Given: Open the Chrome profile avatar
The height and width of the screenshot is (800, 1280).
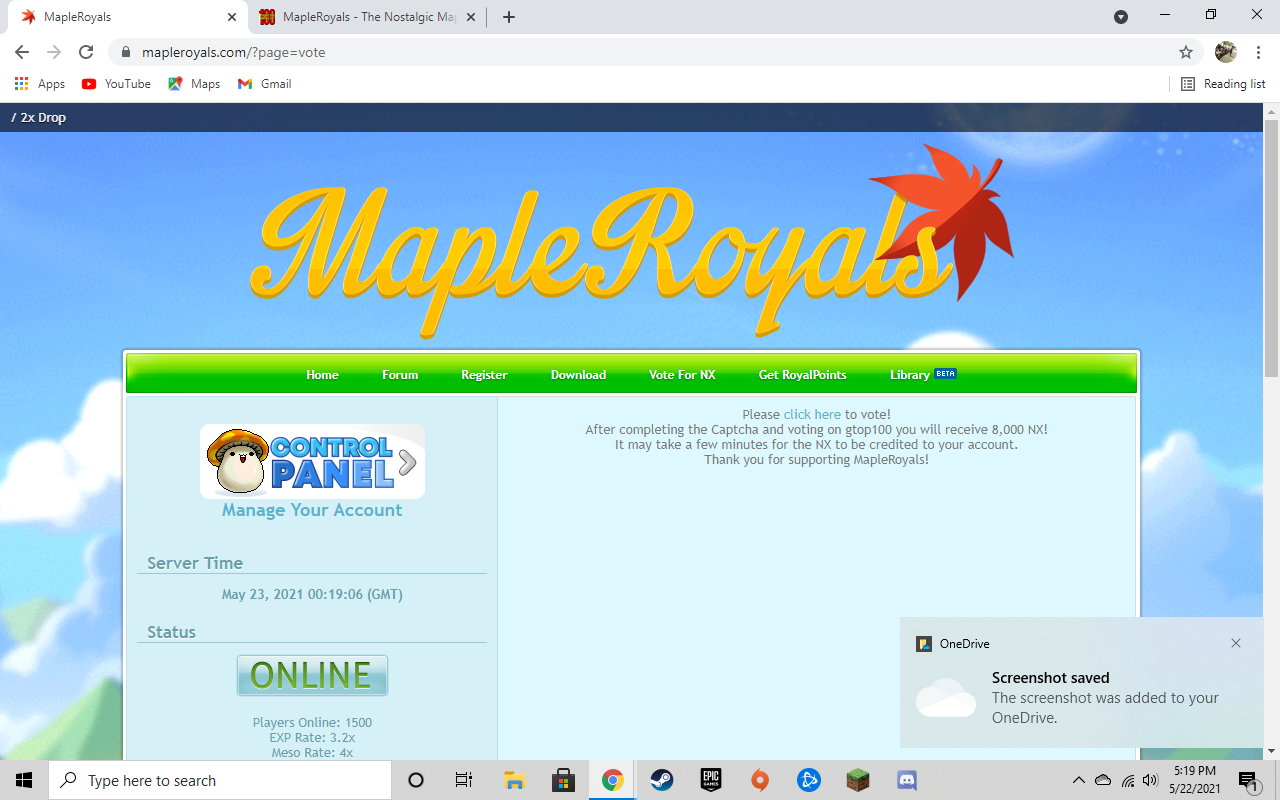Looking at the screenshot, I should tap(1226, 52).
